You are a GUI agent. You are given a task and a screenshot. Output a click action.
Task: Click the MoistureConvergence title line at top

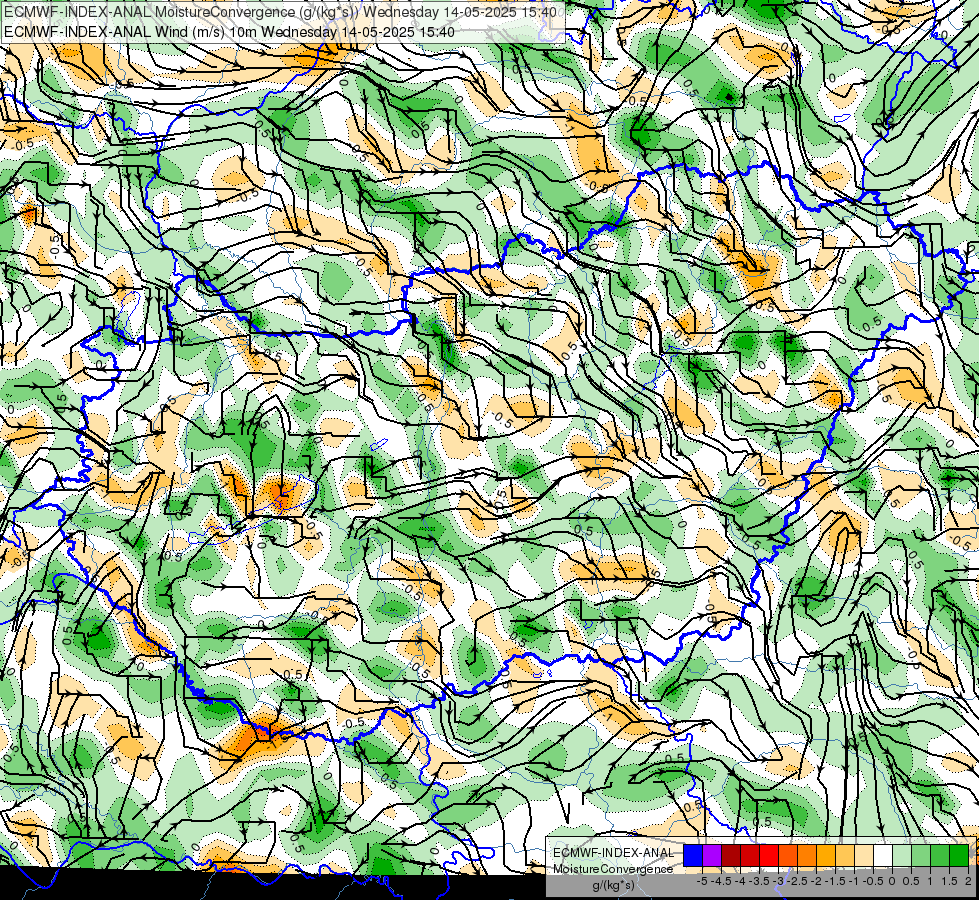click(280, 12)
